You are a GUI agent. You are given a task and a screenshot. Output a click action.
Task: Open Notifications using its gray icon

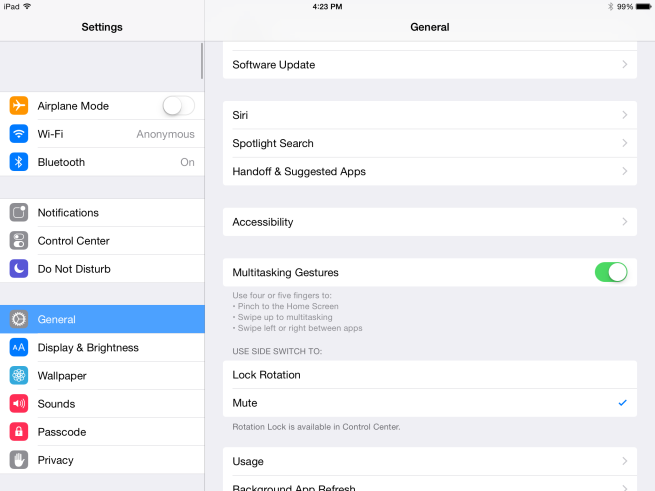[19, 213]
